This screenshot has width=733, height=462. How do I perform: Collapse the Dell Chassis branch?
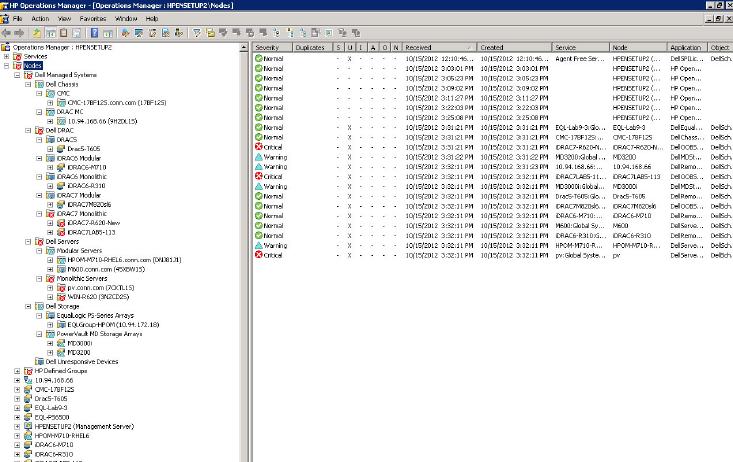coord(29,84)
